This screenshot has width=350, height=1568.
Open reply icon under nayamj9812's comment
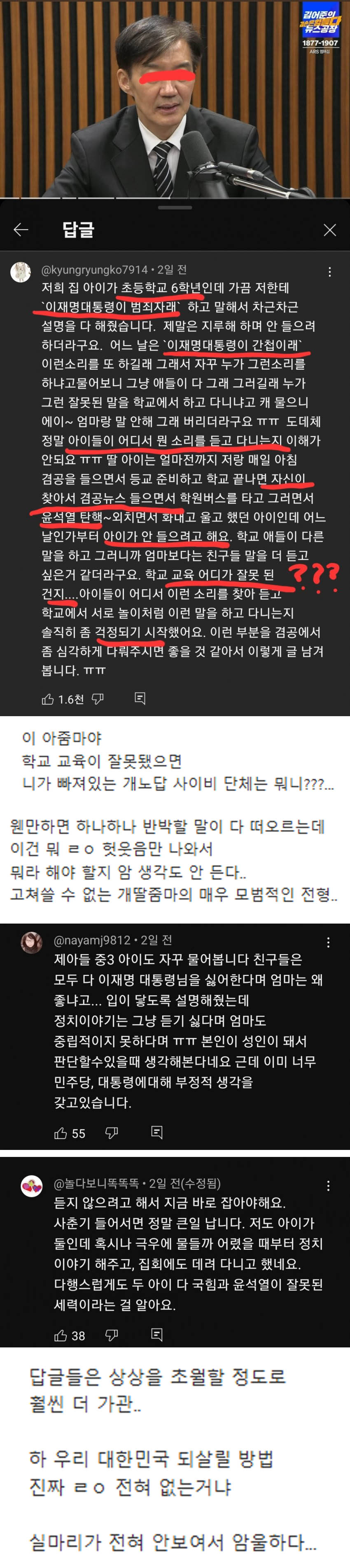157,1132
